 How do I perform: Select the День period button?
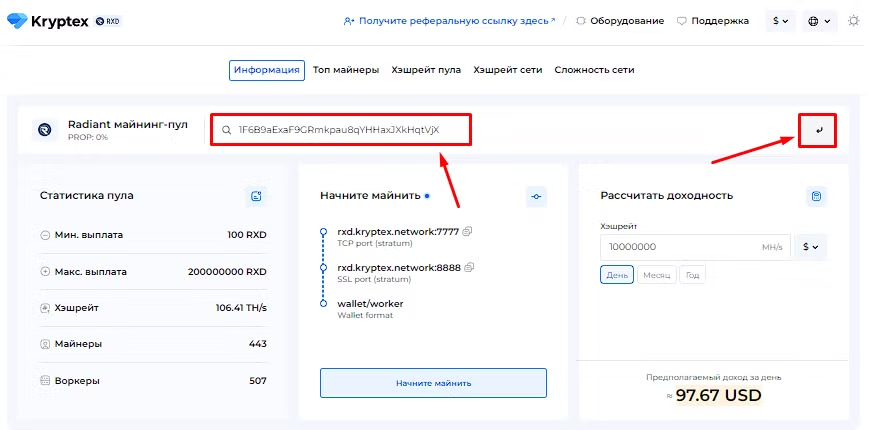[x=617, y=275]
